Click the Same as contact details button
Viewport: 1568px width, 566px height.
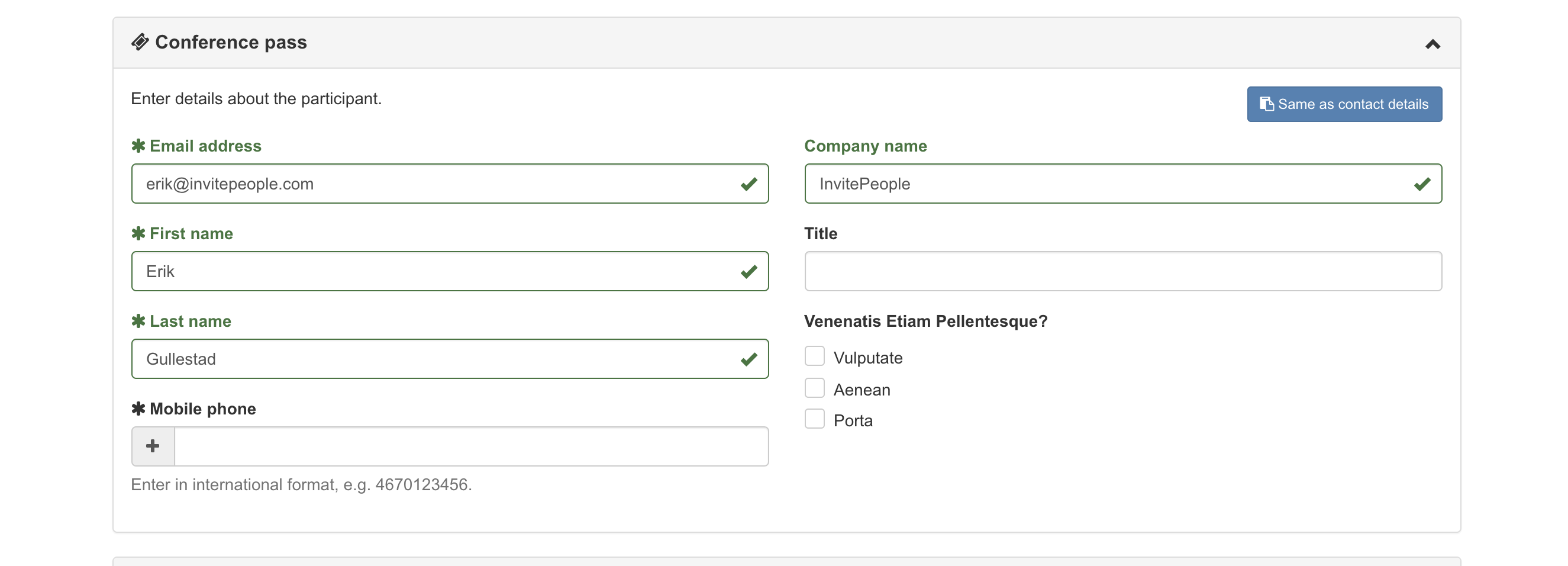(x=1344, y=104)
